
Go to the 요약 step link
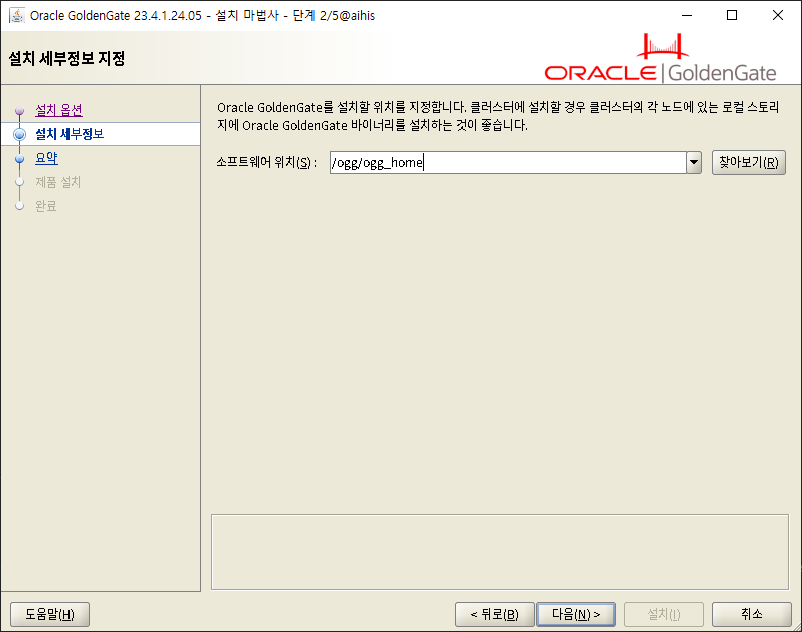pyautogui.click(x=46, y=158)
